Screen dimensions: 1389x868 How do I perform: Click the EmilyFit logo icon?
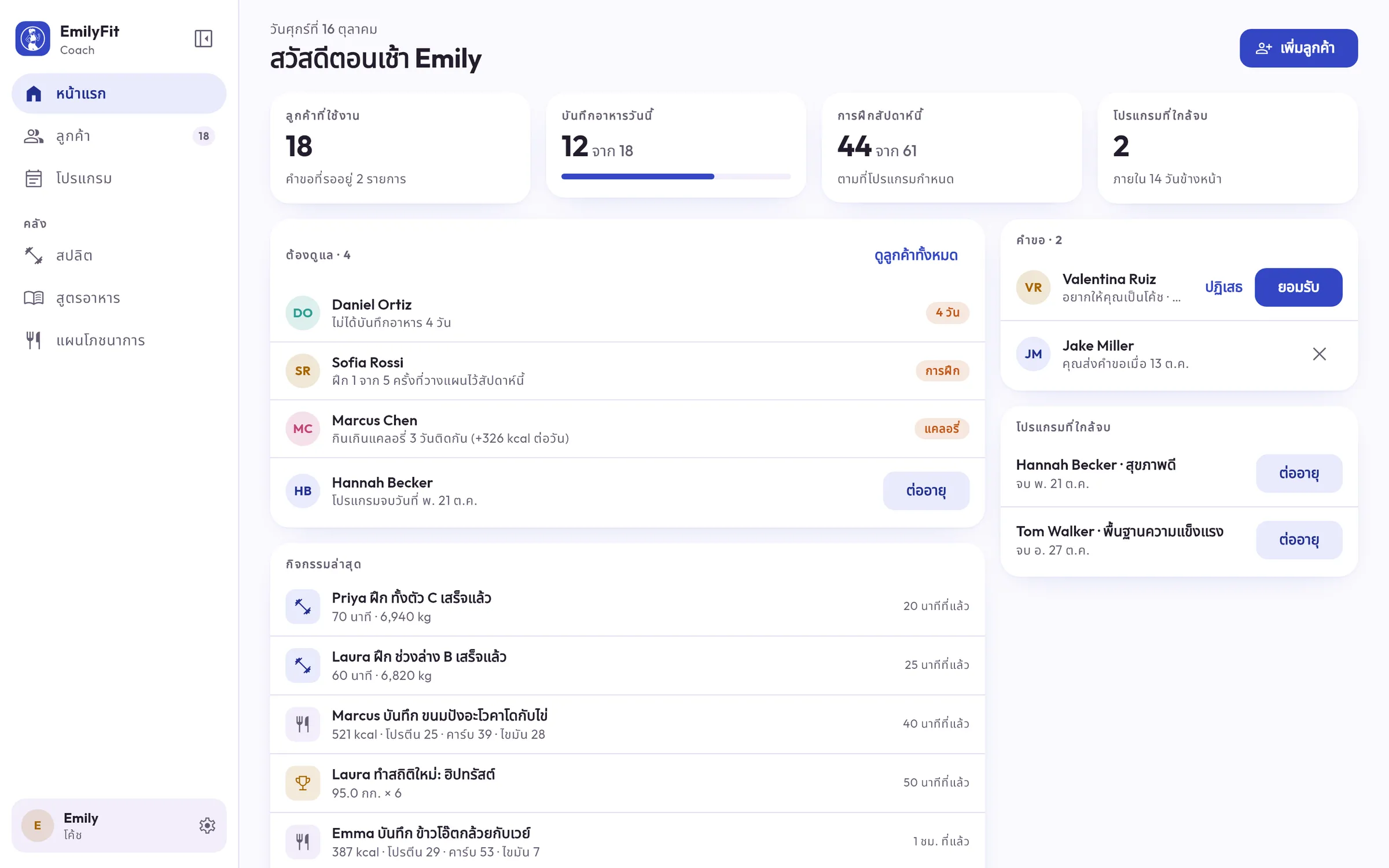click(33, 39)
